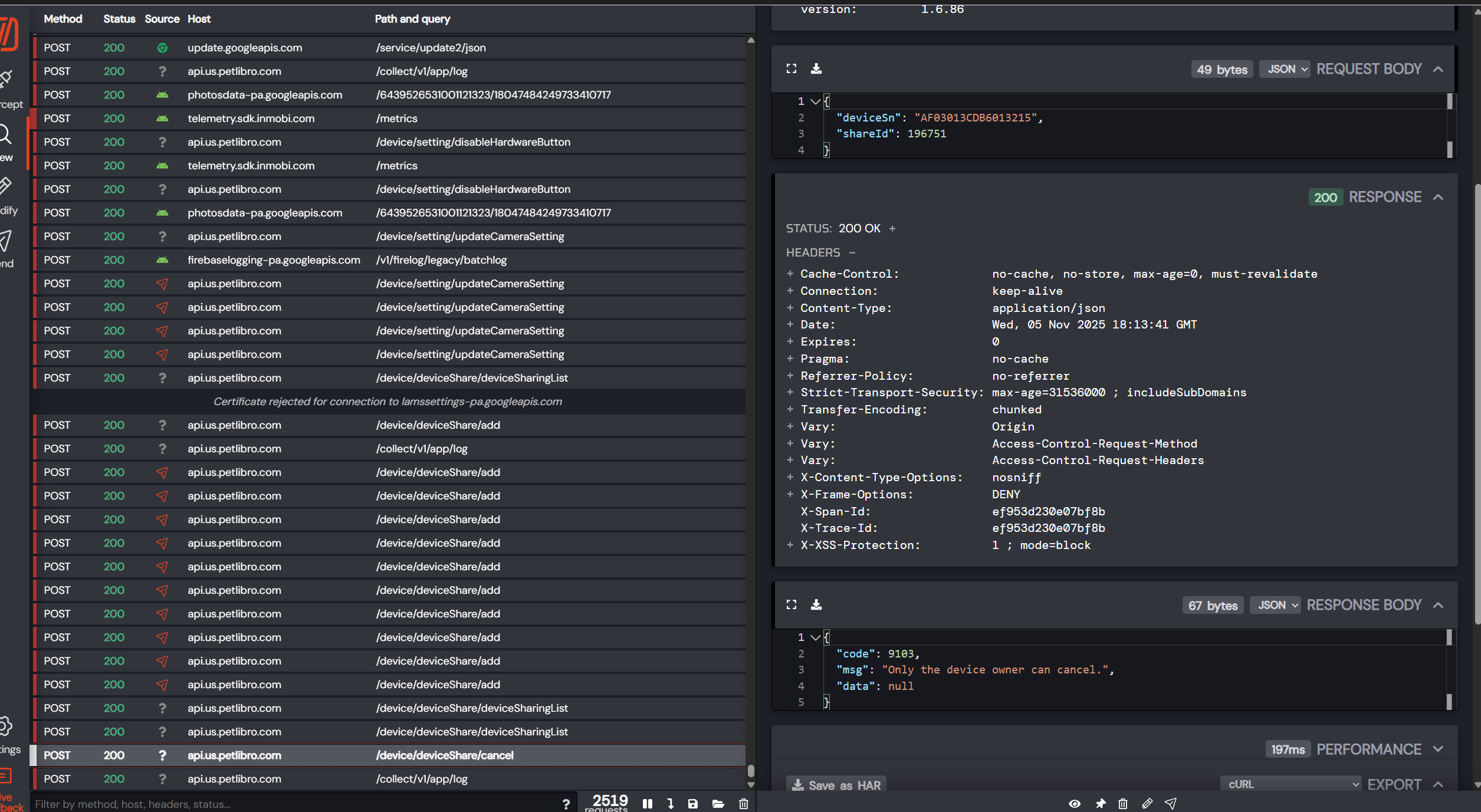Delete the selected cancel request
1481x812 pixels.
[x=1122, y=803]
